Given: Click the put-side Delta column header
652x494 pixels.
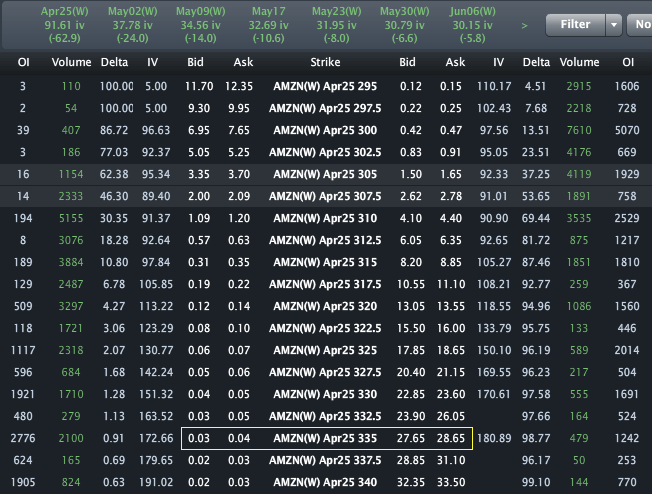Looking at the screenshot, I should [x=536, y=62].
